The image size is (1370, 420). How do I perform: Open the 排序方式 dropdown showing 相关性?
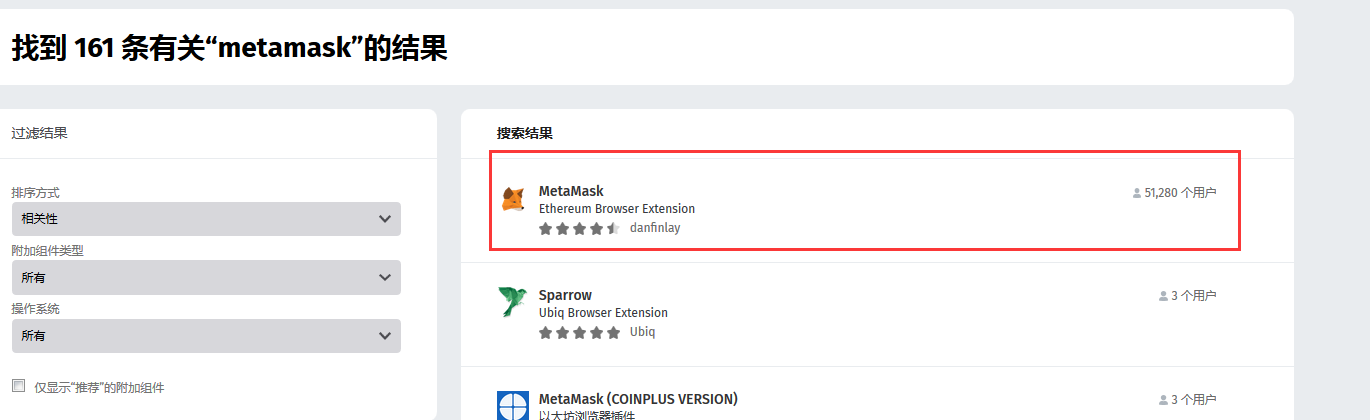[206, 219]
